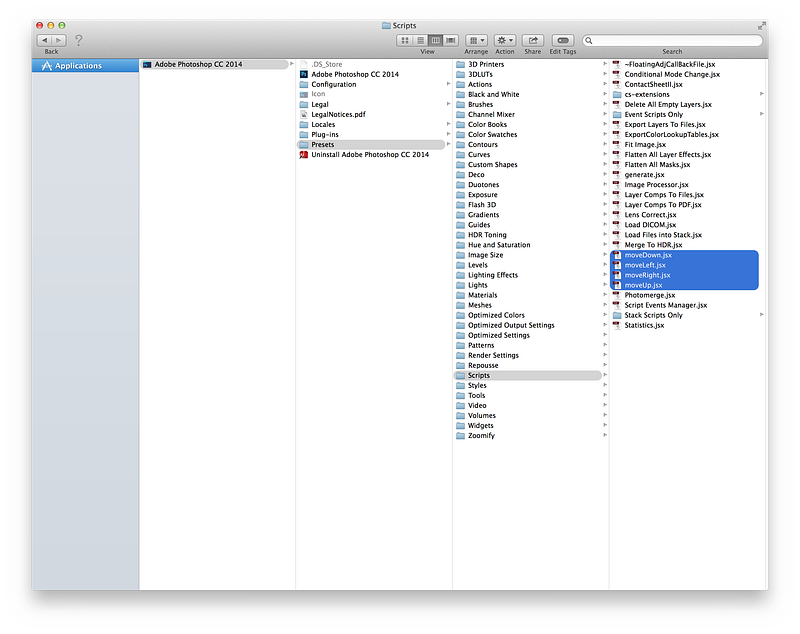Expand the Legal folder arrow
Viewport: 800px width, 634px height.
[x=448, y=104]
